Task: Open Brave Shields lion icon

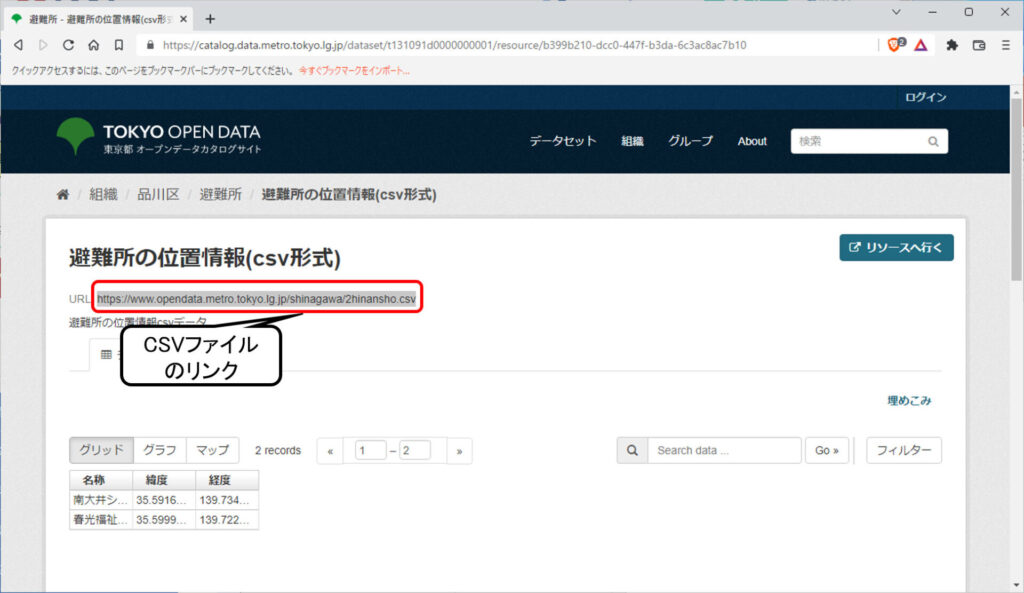Action: pyautogui.click(x=896, y=44)
